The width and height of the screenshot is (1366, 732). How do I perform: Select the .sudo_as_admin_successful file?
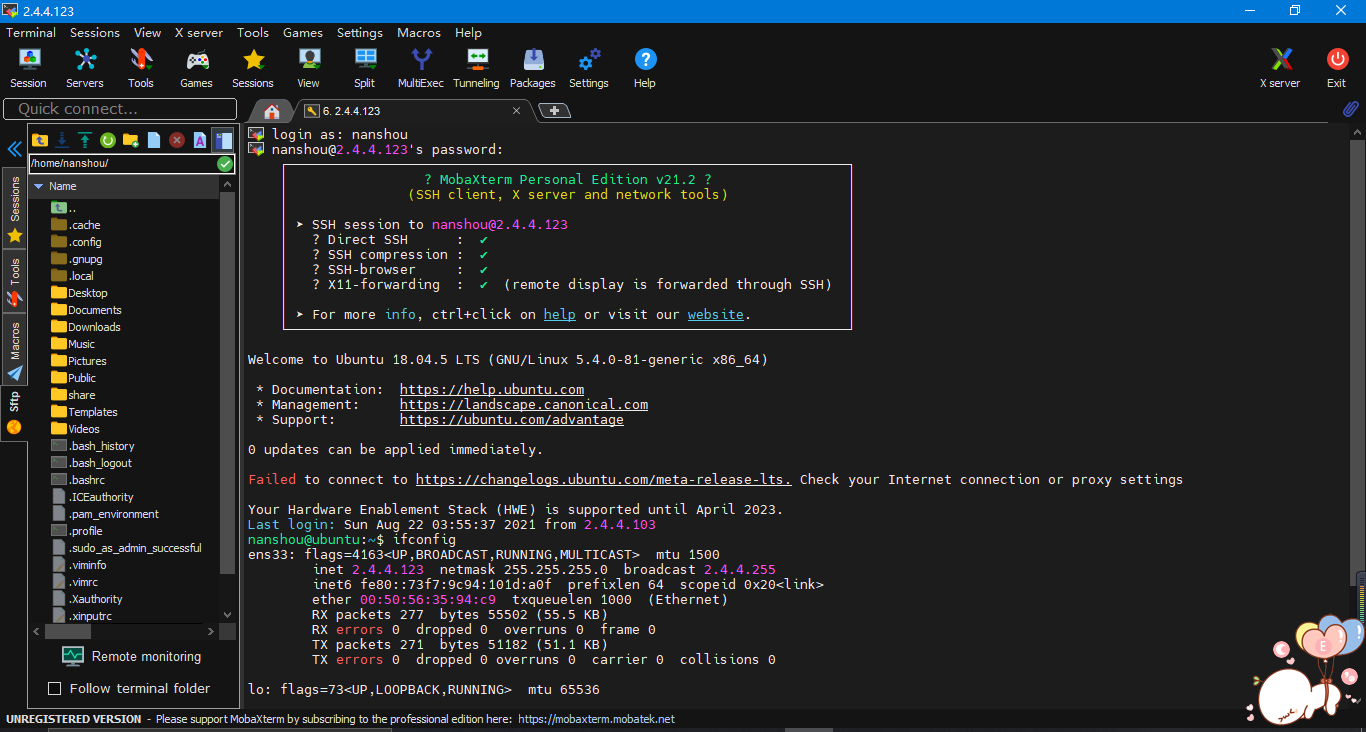pyautogui.click(x=126, y=548)
